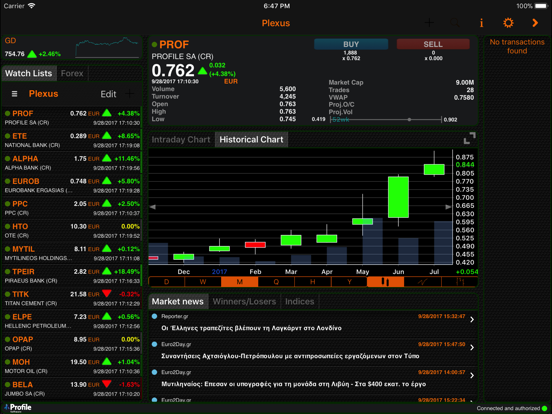Image resolution: width=552 pixels, height=414 pixels.
Task: Select line chart type
Action: pyautogui.click(x=422, y=282)
